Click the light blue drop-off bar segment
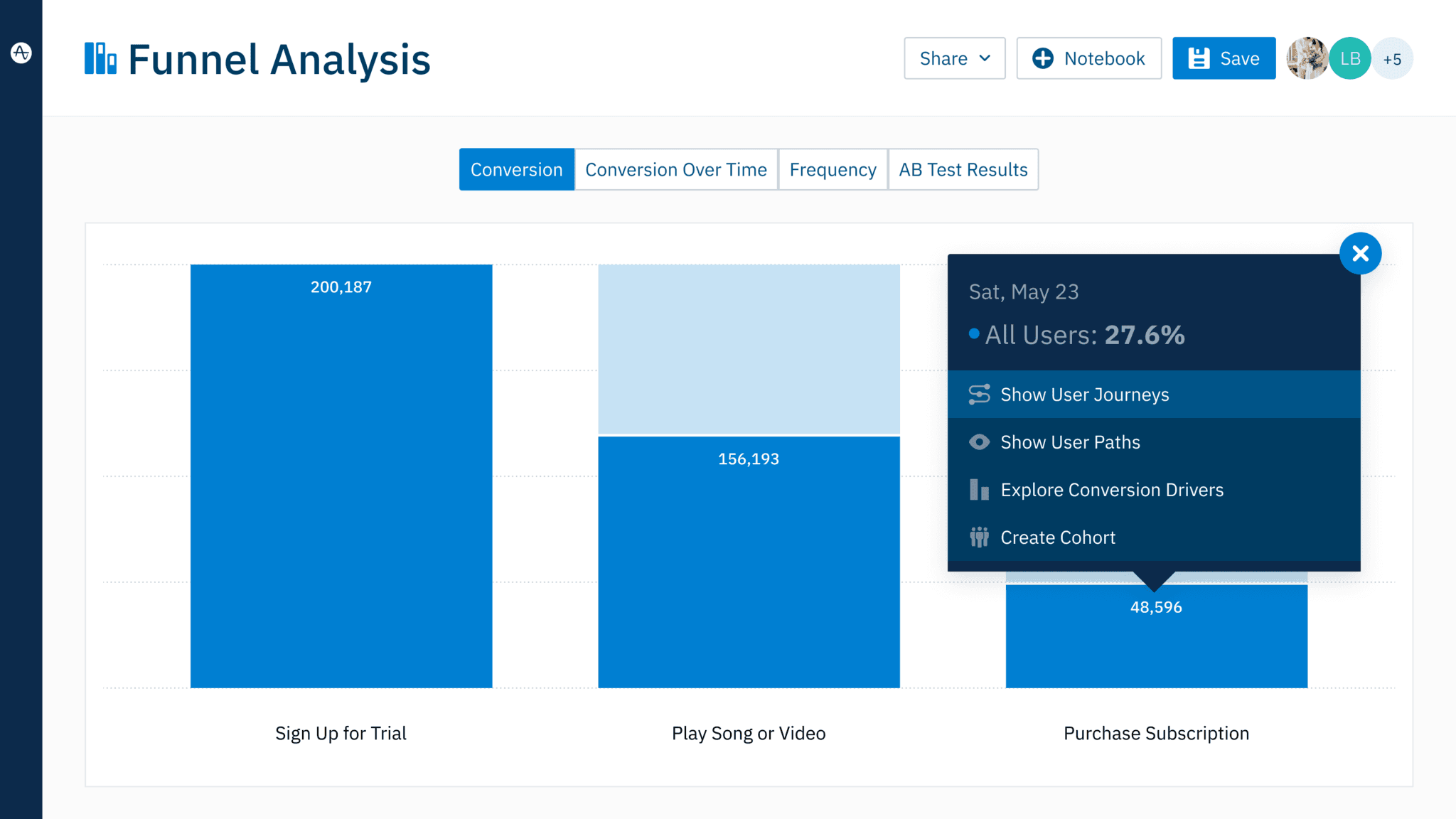The image size is (1456, 819). tap(748, 348)
